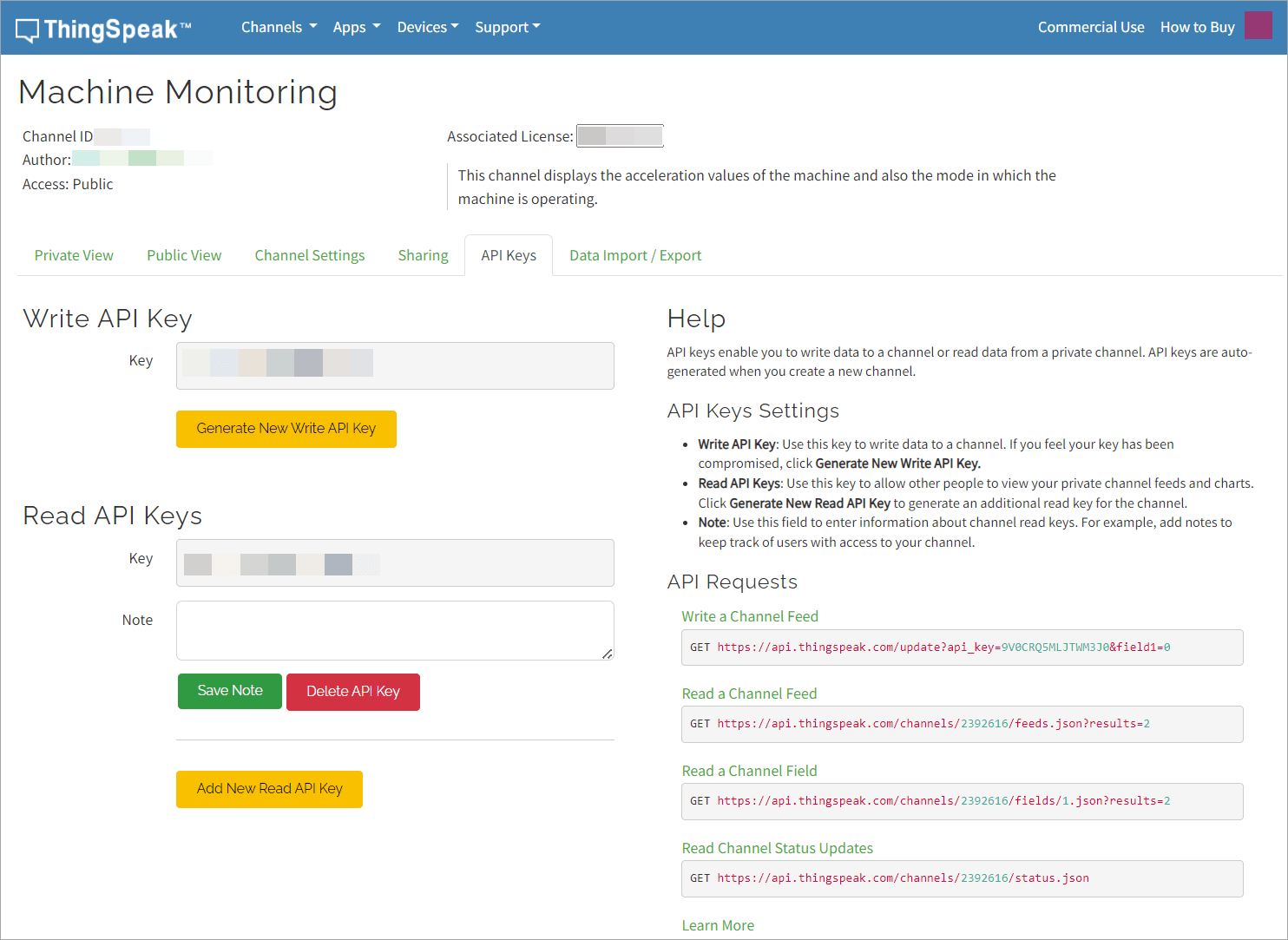Delete the Read API Key
This screenshot has height=940, width=1288.
tap(352, 692)
